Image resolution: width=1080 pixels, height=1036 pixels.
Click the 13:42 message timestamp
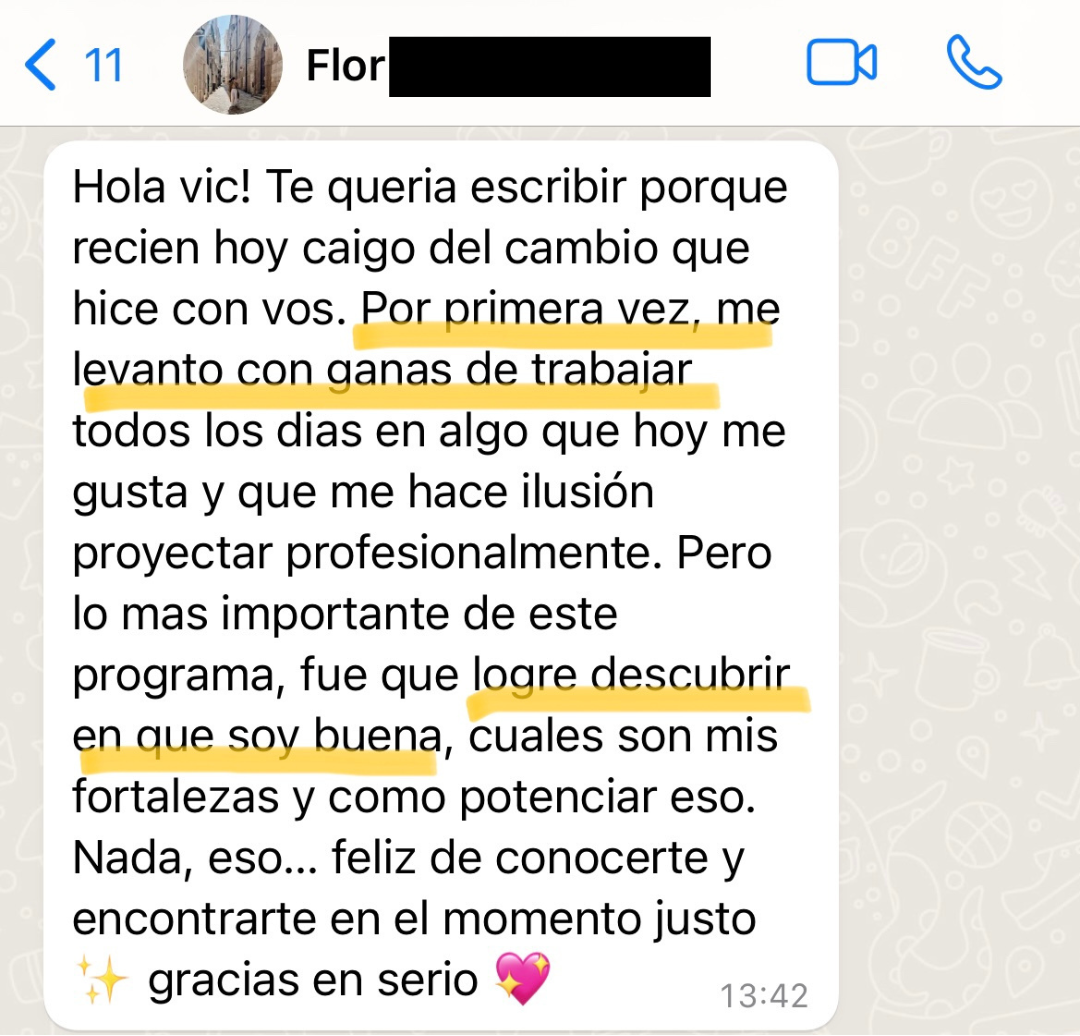[x=764, y=995]
